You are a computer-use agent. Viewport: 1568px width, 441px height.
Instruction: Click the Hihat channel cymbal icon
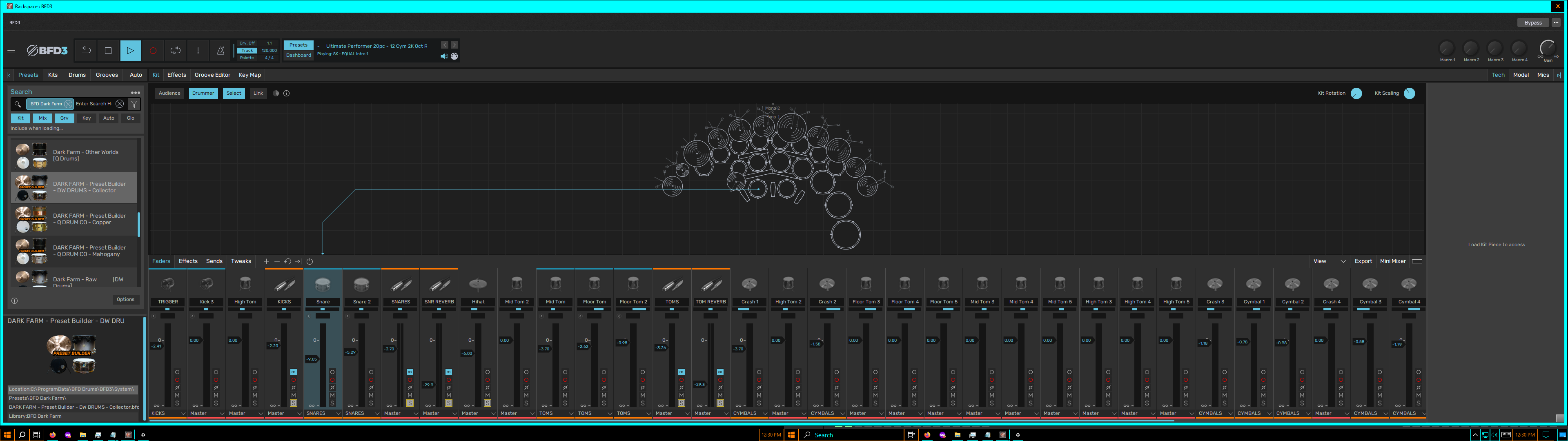coord(478,284)
